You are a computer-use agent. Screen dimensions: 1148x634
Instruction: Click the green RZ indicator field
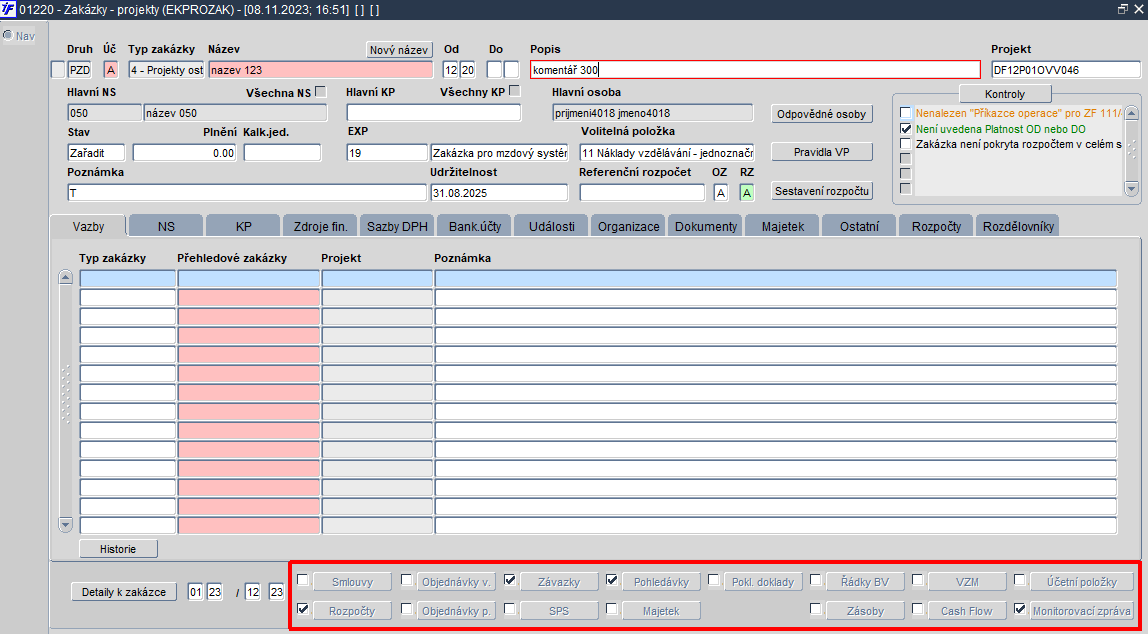[x=747, y=193]
